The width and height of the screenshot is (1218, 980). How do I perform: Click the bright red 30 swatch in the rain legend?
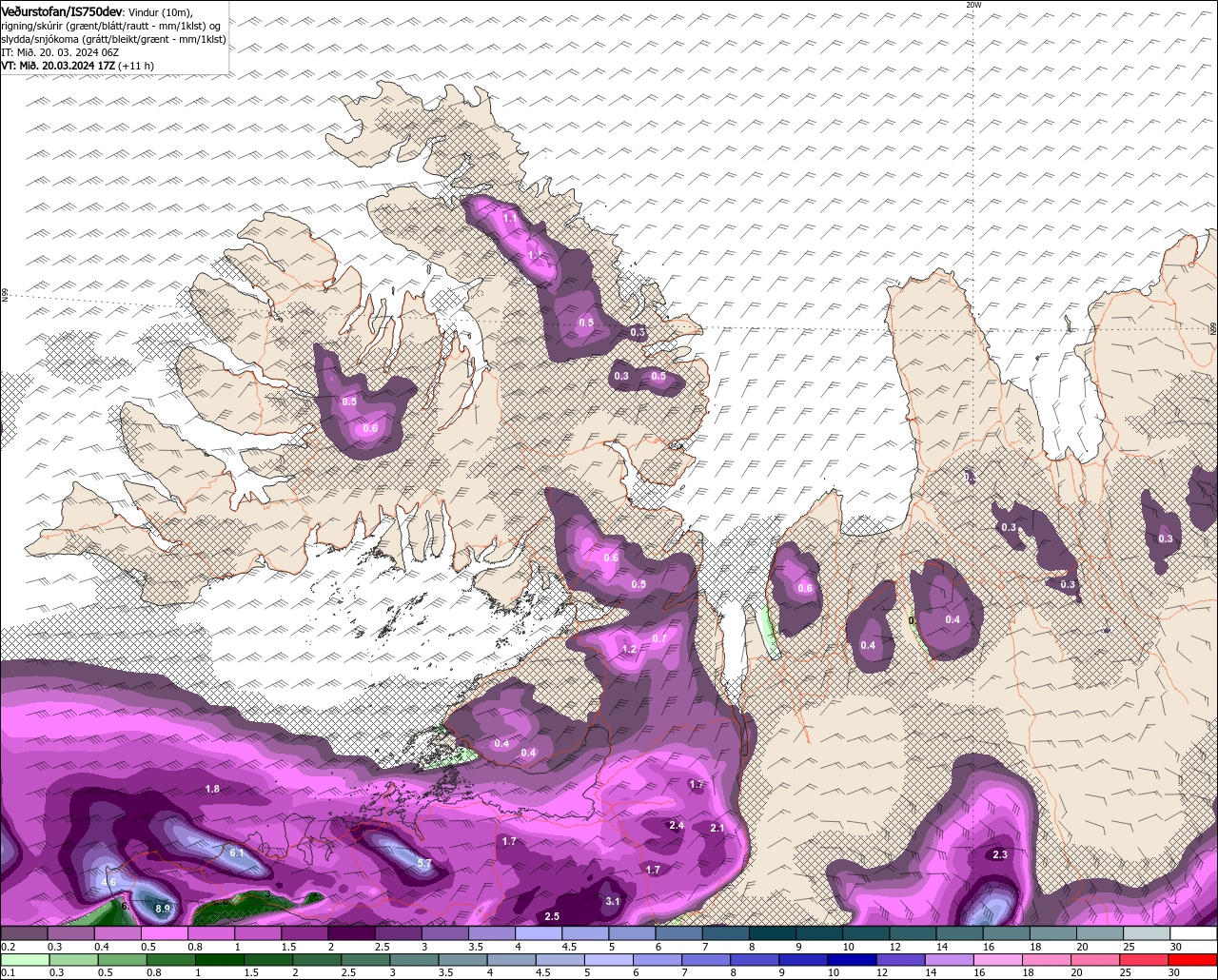pyautogui.click(x=1194, y=959)
